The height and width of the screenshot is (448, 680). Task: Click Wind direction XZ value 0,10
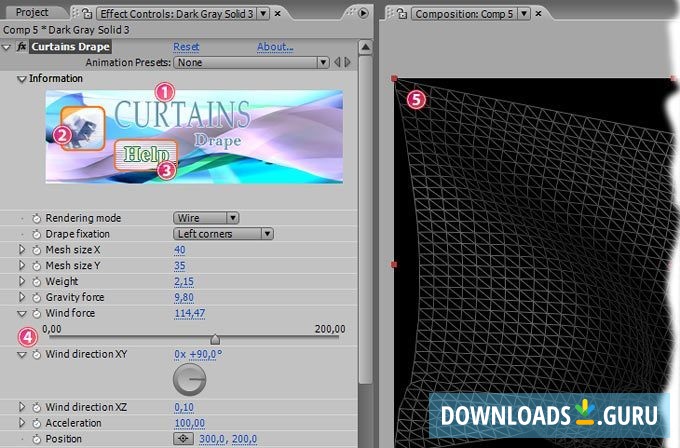pyautogui.click(x=184, y=407)
